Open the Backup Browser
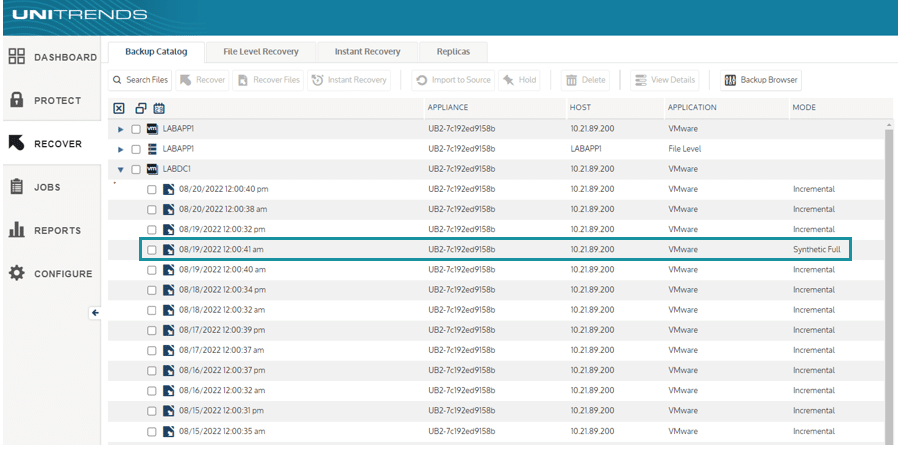Screen dimensions: 902x450 pos(760,80)
